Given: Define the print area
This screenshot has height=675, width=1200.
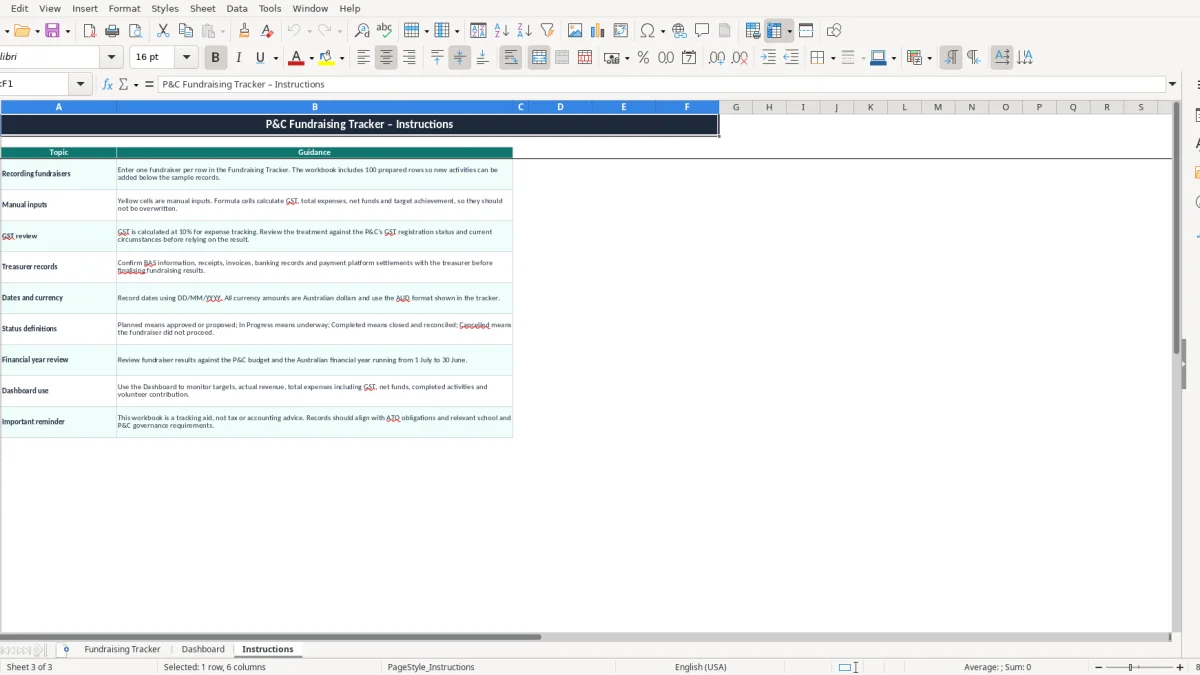Looking at the screenshot, I should click(x=753, y=31).
